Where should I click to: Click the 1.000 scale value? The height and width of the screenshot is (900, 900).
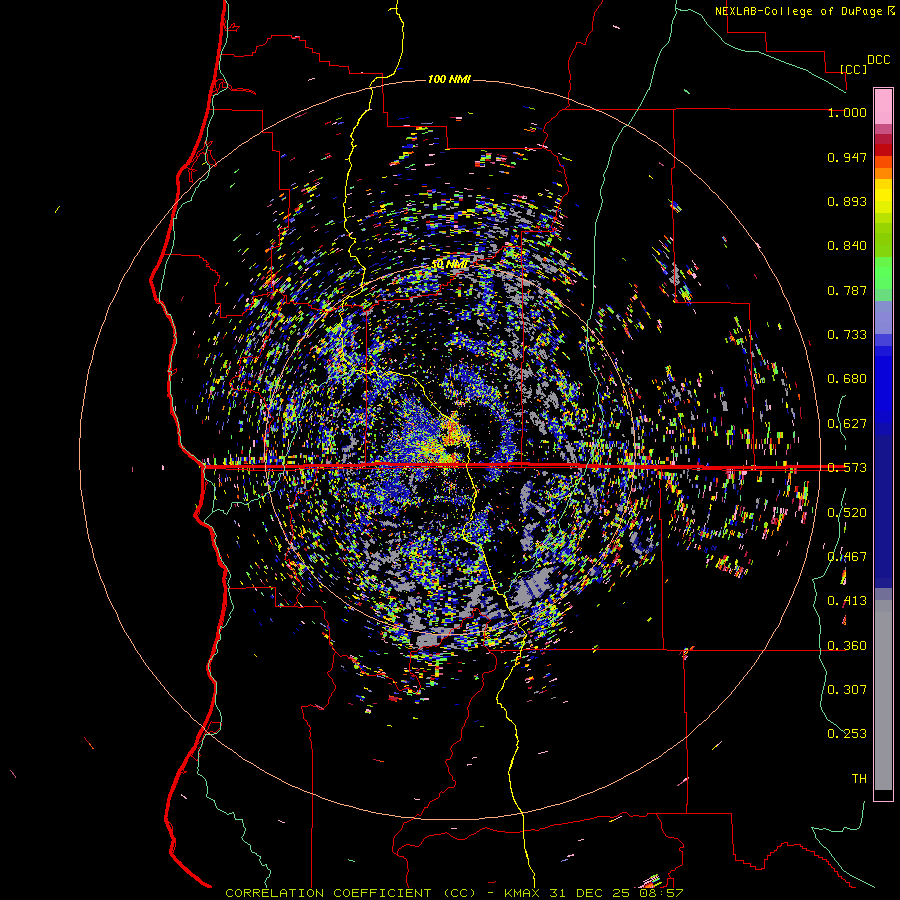(847, 112)
